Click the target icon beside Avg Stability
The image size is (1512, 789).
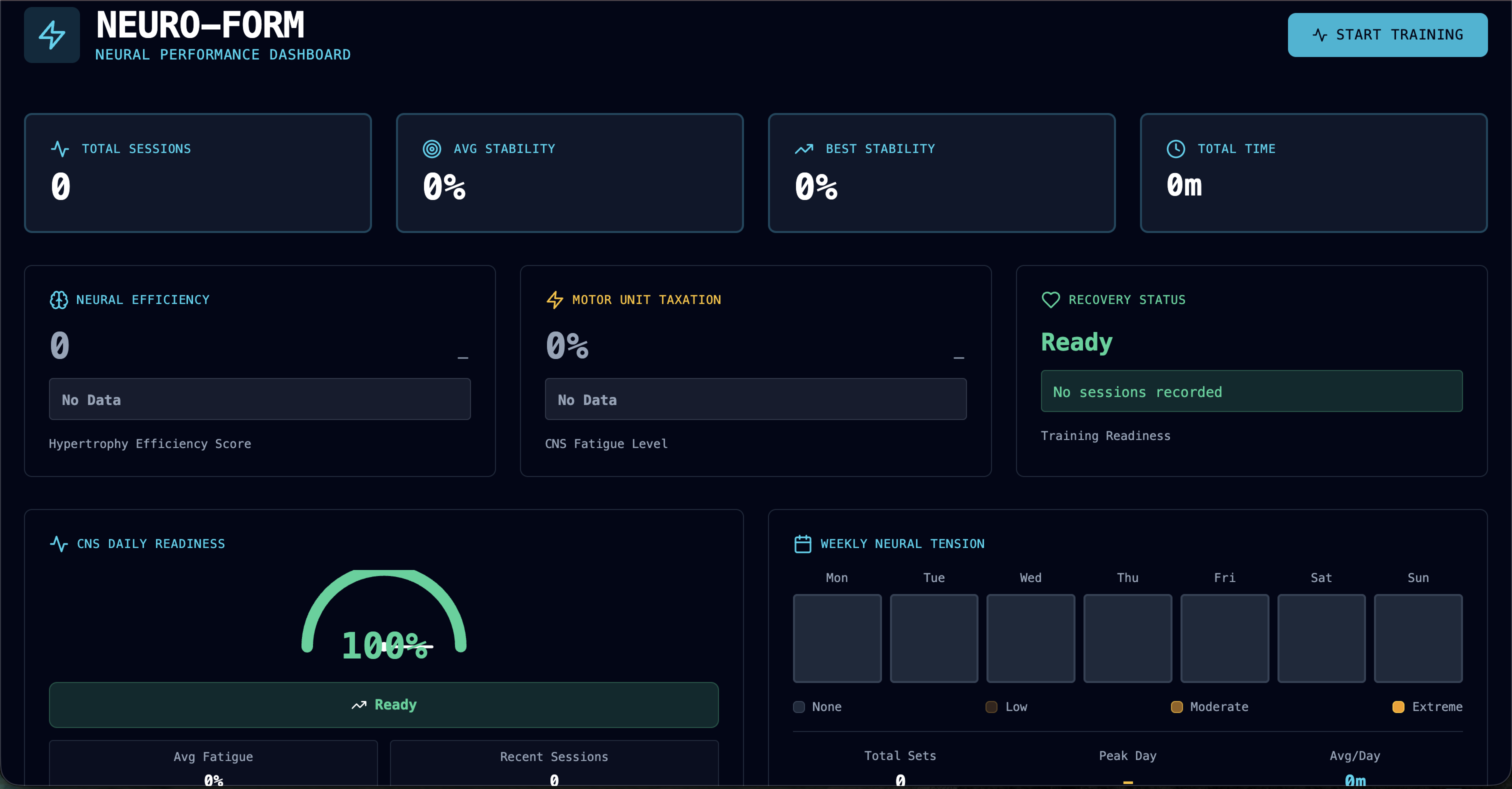pyautogui.click(x=432, y=148)
